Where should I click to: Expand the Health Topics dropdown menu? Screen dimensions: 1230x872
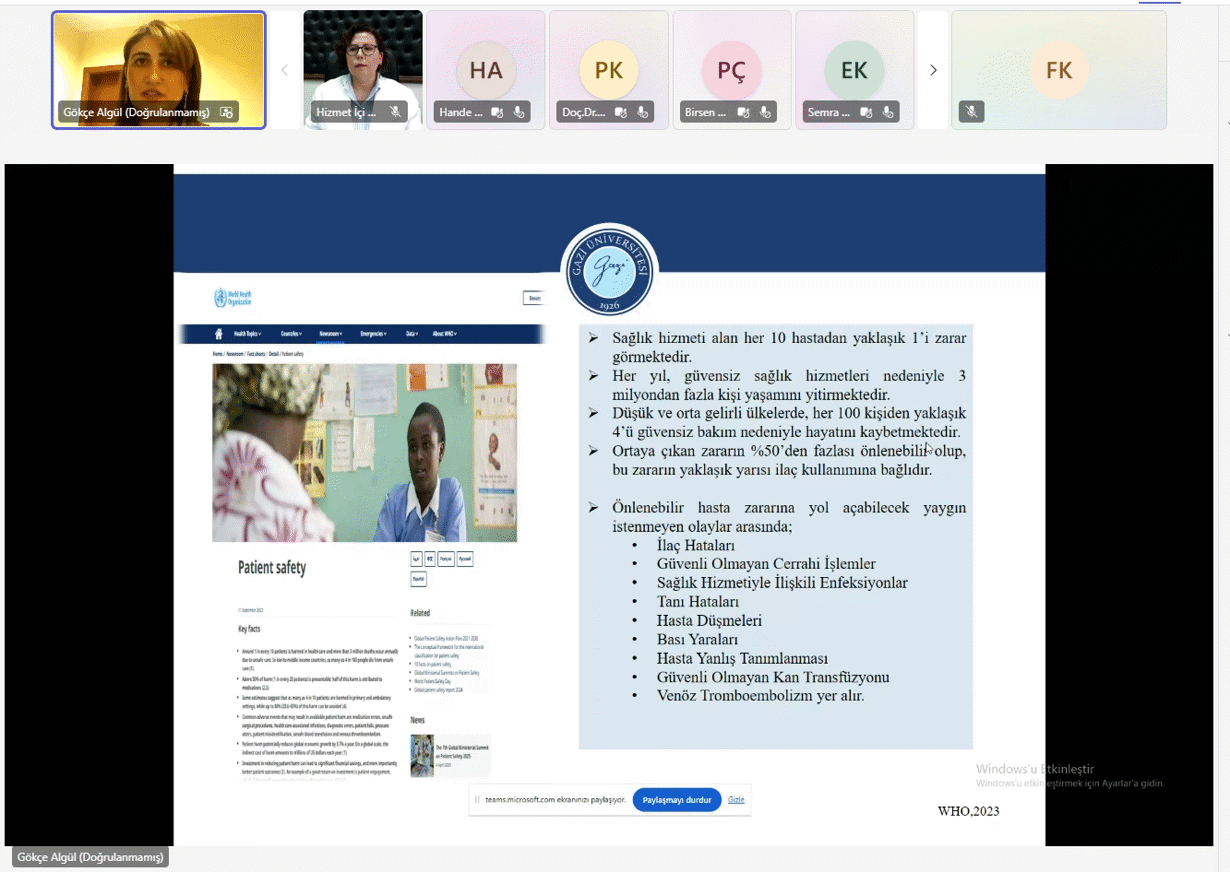(x=247, y=334)
